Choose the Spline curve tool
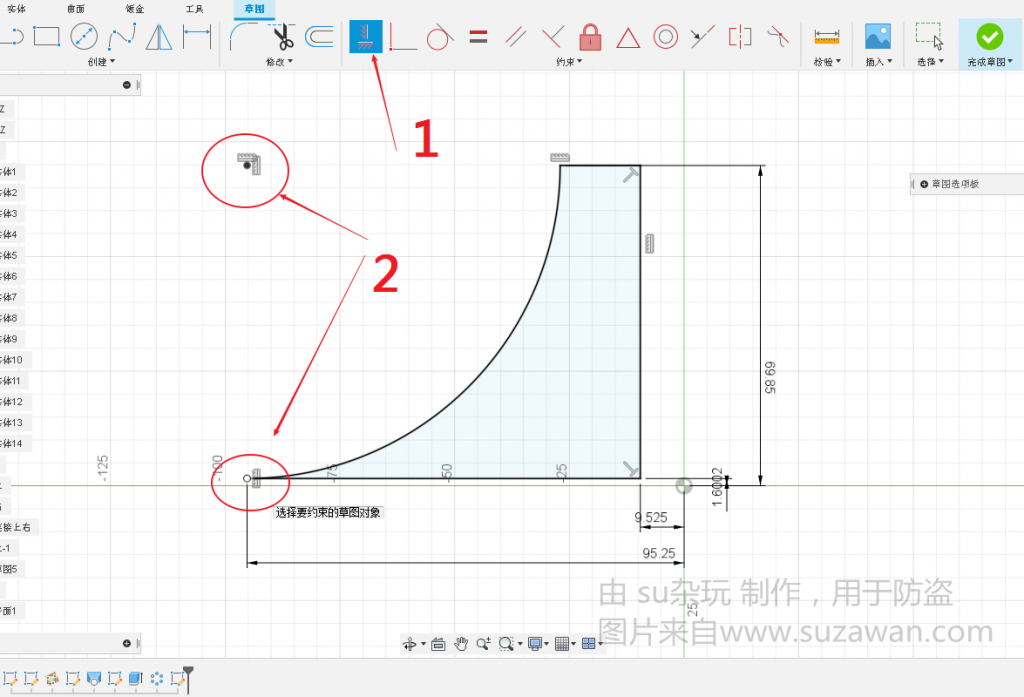 (x=122, y=37)
